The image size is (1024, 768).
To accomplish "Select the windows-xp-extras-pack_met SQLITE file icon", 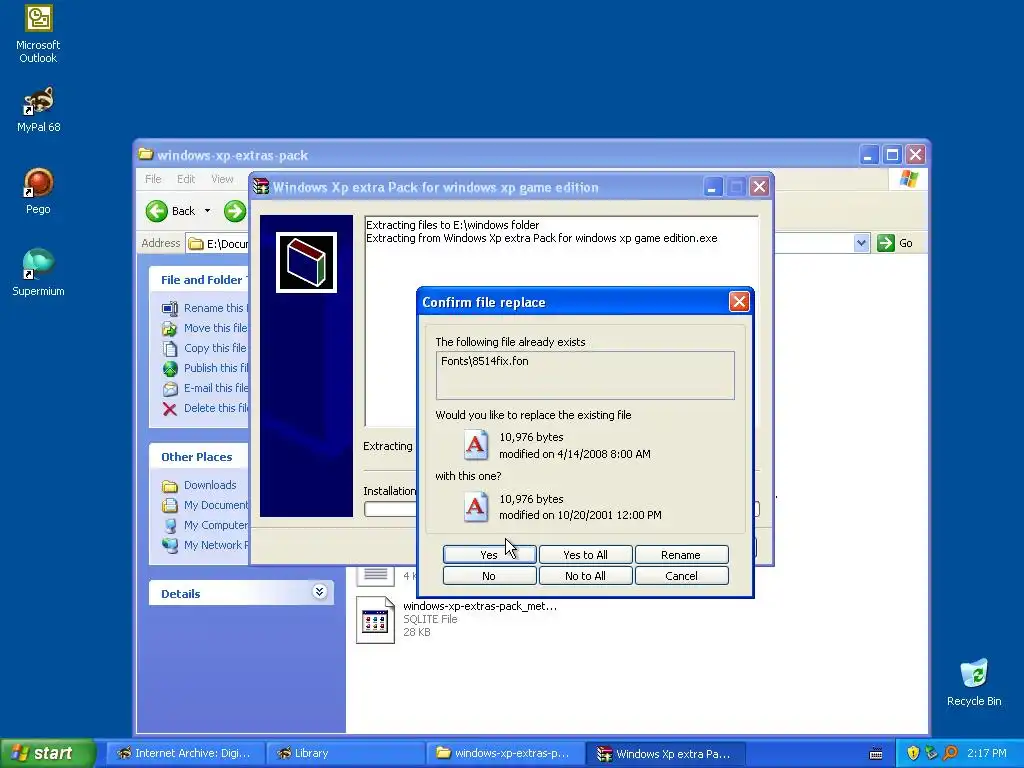I will pos(375,620).
